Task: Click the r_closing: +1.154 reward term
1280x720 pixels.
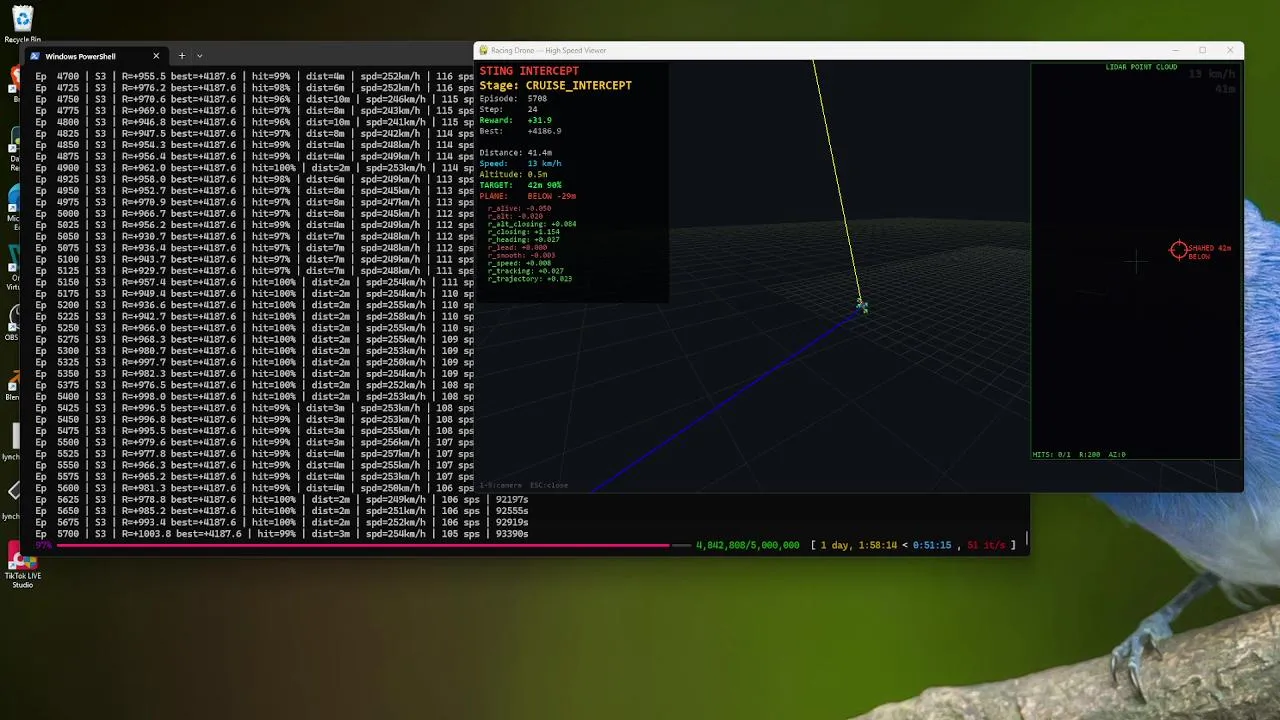Action: tap(524, 232)
